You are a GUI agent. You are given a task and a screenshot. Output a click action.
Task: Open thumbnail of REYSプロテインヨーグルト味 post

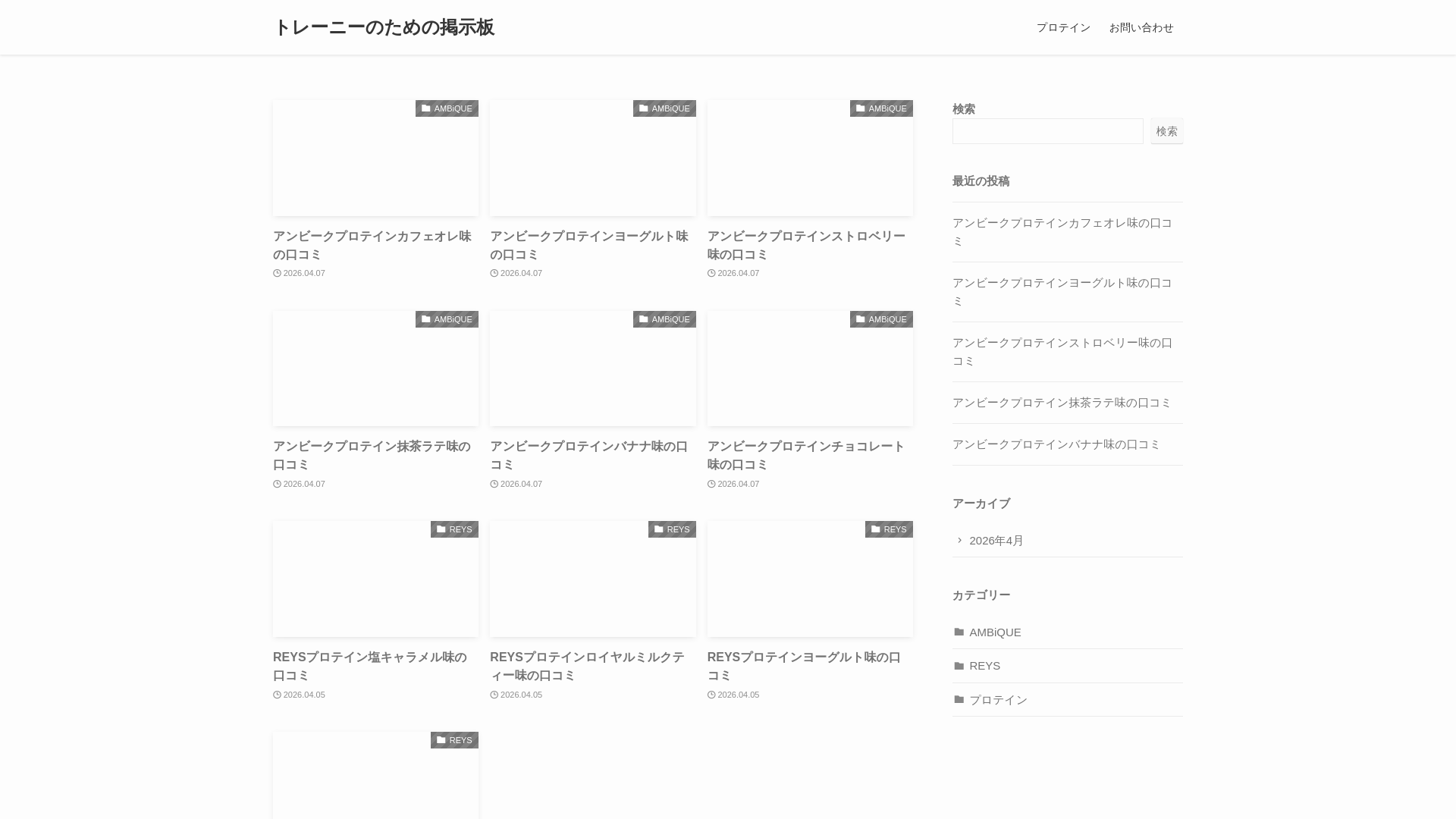click(x=810, y=579)
